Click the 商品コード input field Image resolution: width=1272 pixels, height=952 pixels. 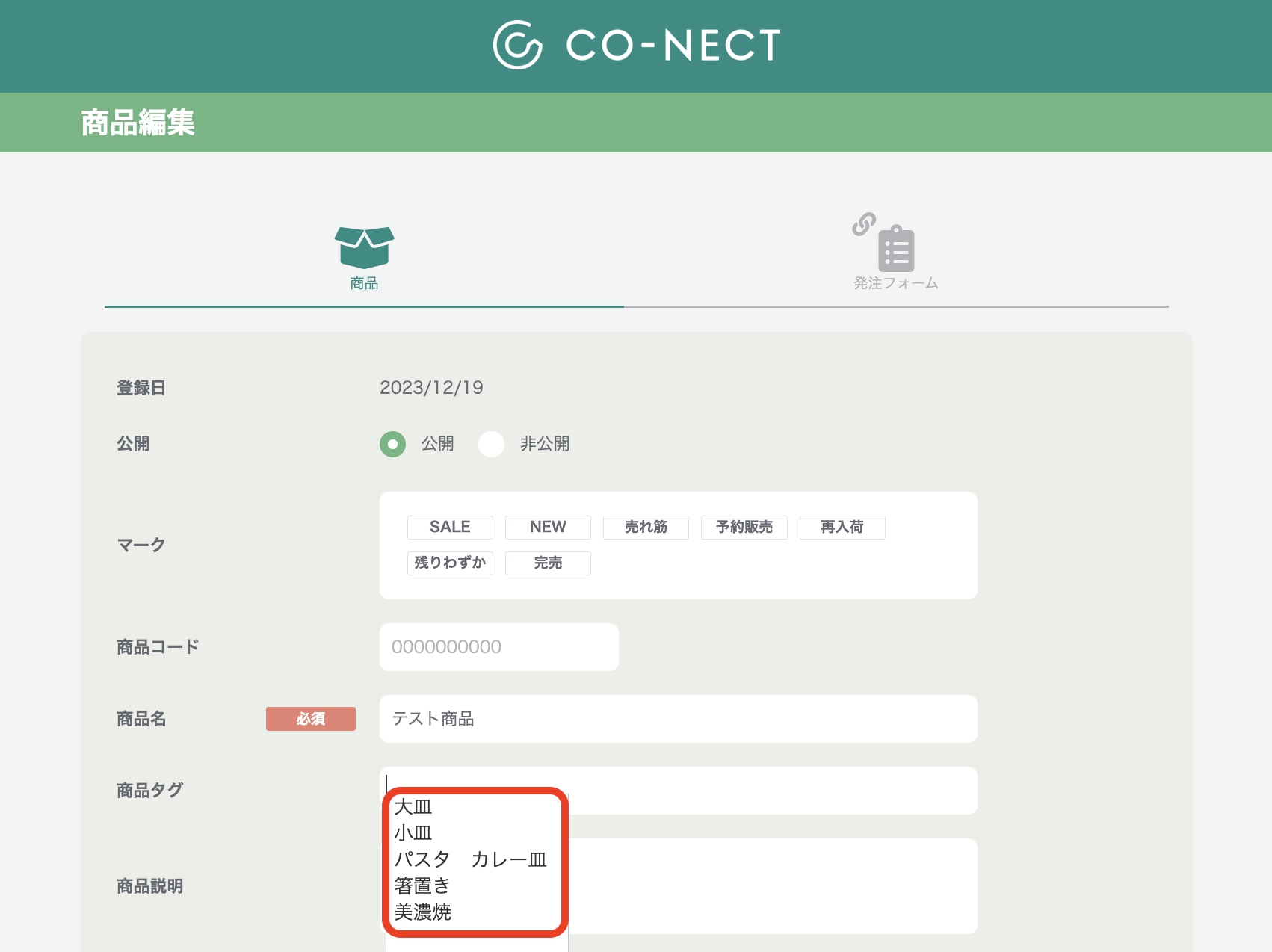[x=499, y=647]
